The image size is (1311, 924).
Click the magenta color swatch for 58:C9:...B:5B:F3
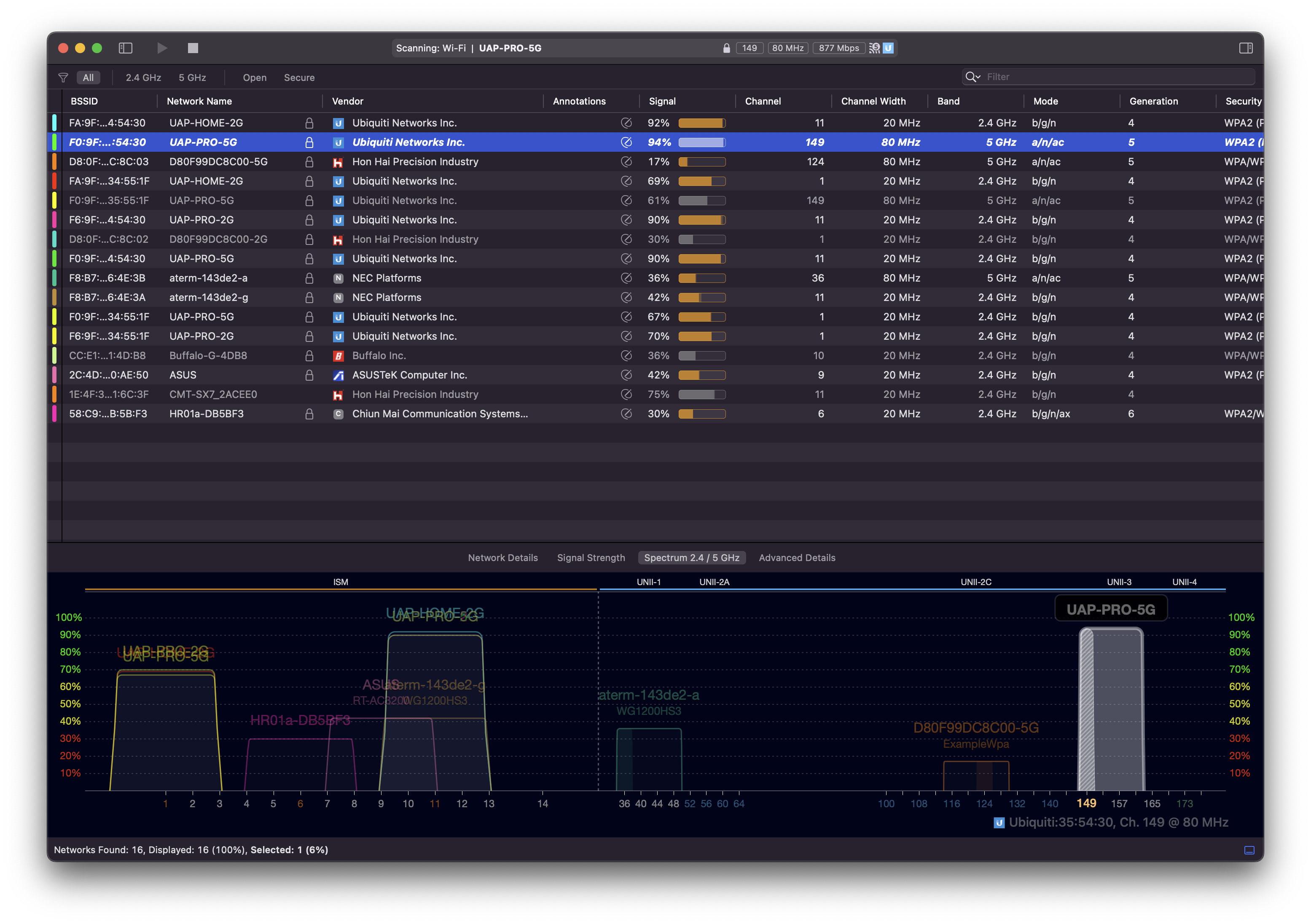tap(54, 414)
